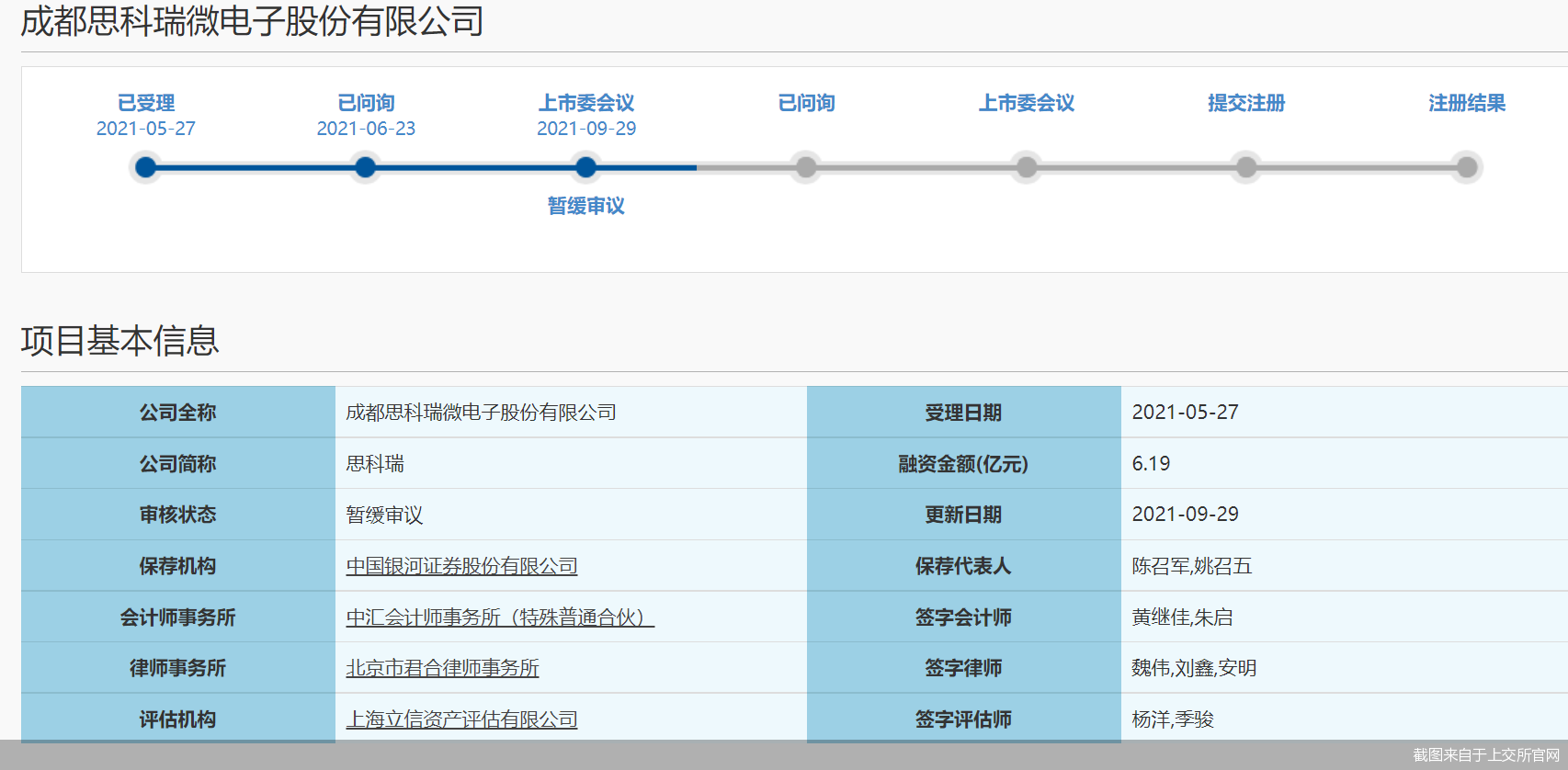Open the 中国银河证券股份有限公司 link
Image resolution: width=1568 pixels, height=770 pixels.
click(x=461, y=566)
